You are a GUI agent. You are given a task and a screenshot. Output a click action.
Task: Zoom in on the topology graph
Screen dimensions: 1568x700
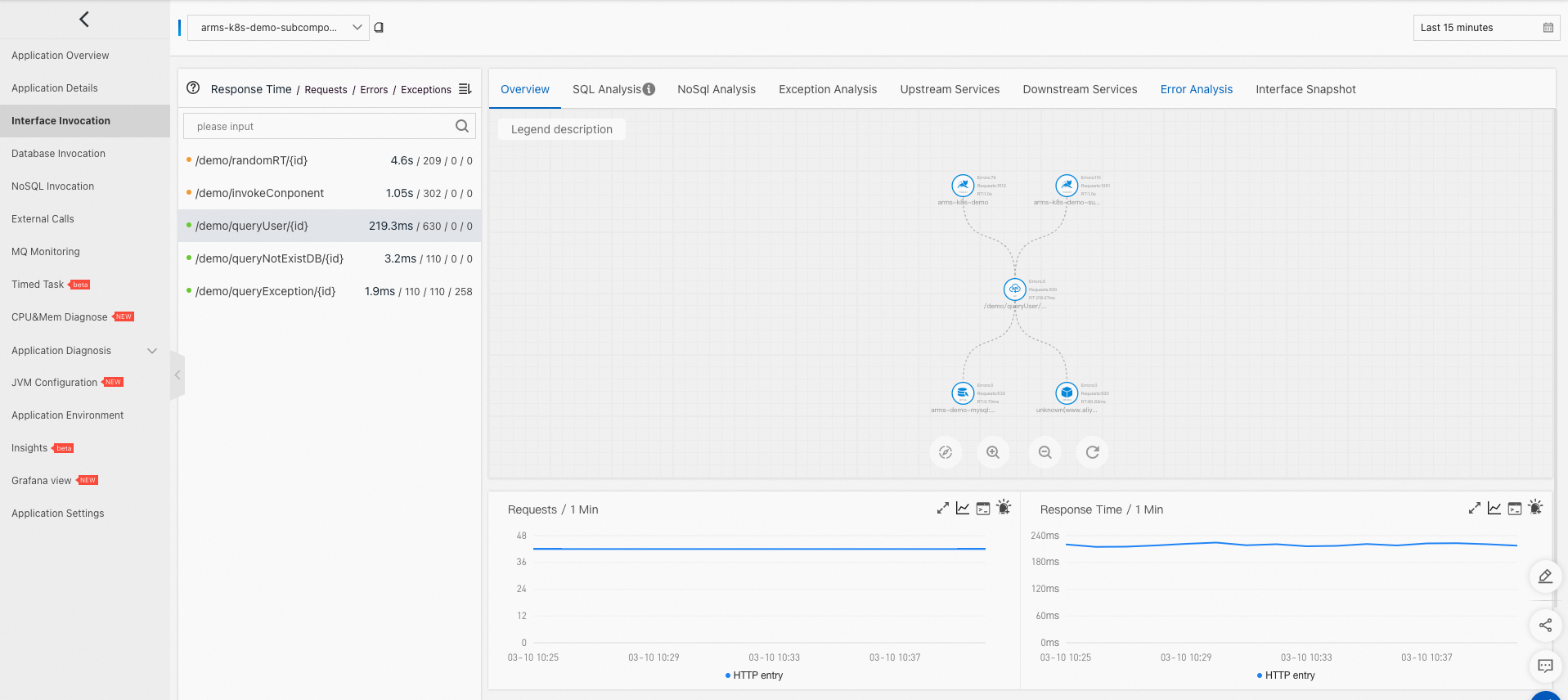pyautogui.click(x=993, y=452)
